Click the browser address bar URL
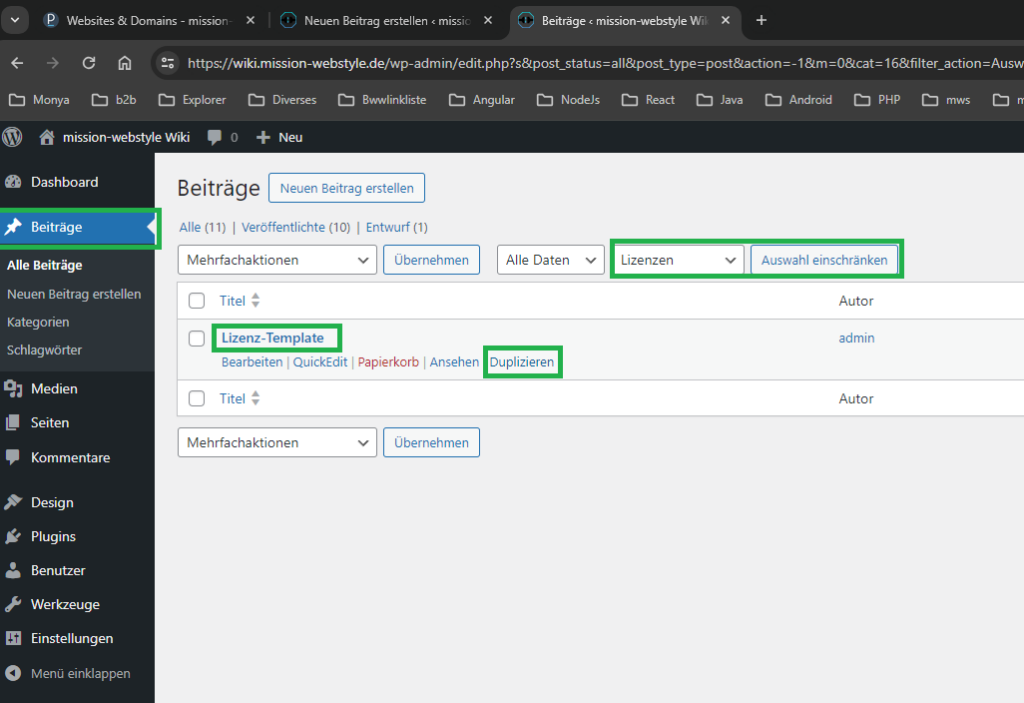The image size is (1024, 703). coord(600,63)
